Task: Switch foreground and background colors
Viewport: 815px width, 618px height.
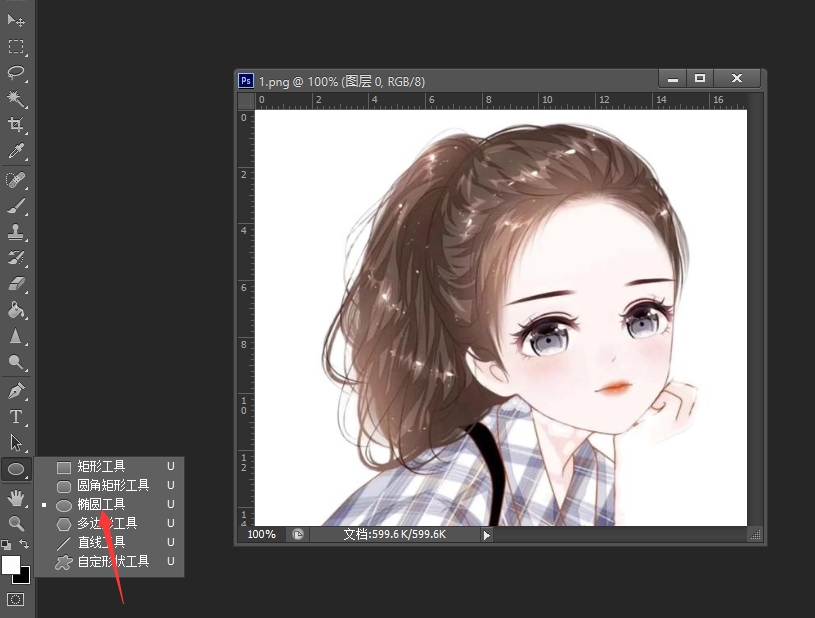Action: point(24,543)
